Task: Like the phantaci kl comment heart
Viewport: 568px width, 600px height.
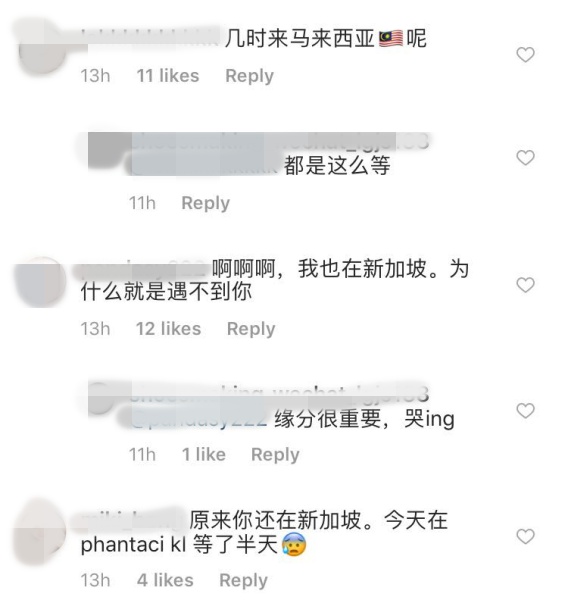Action: click(525, 536)
